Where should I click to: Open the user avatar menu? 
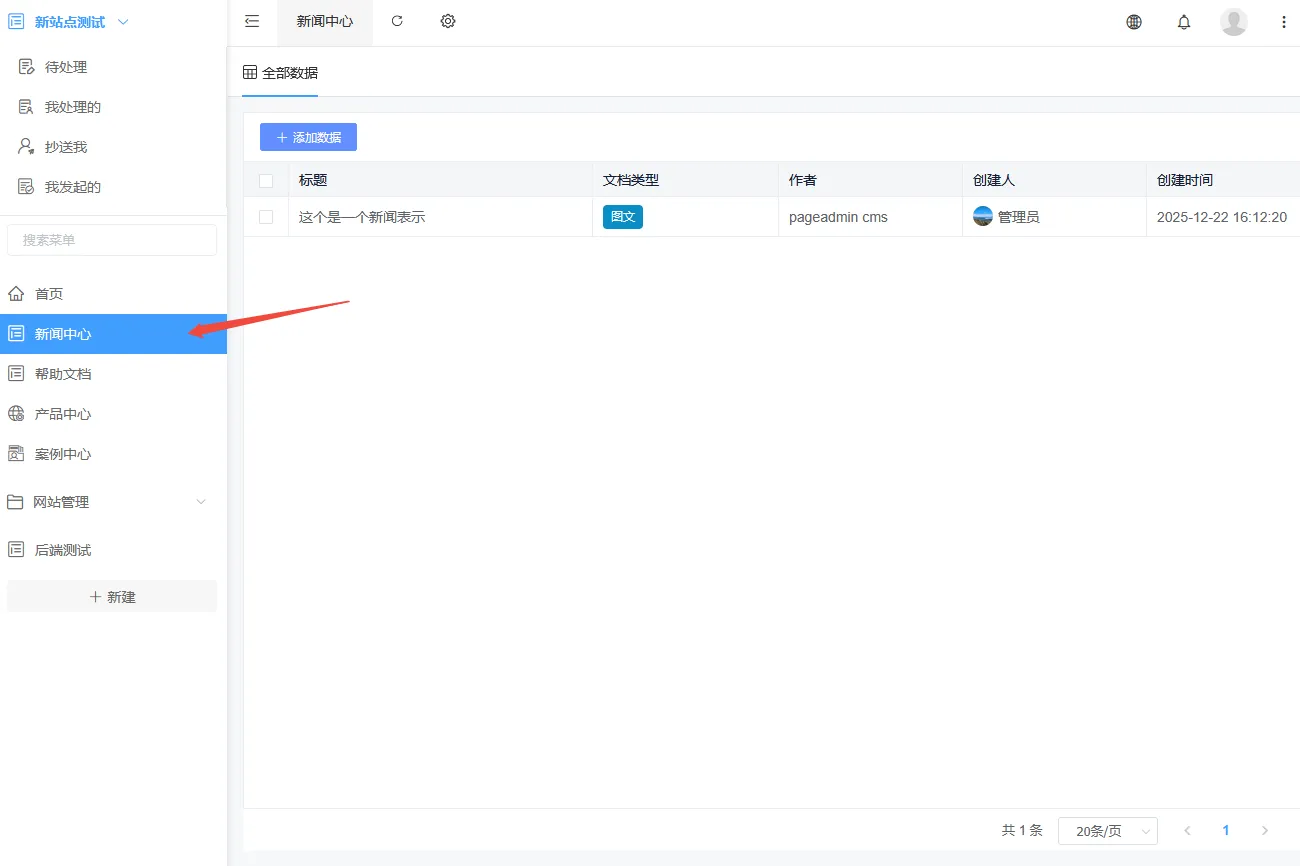(1233, 21)
